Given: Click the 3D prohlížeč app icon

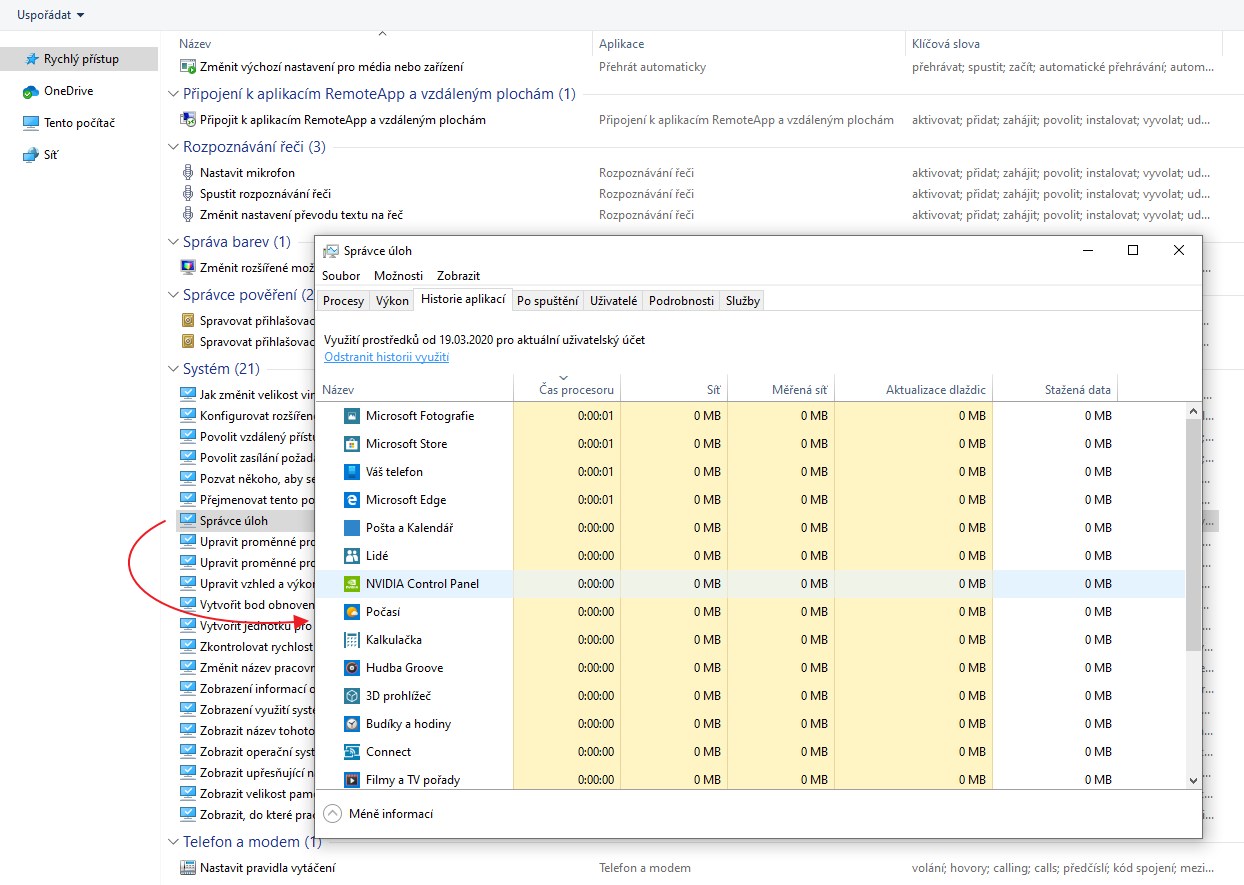Looking at the screenshot, I should [351, 696].
